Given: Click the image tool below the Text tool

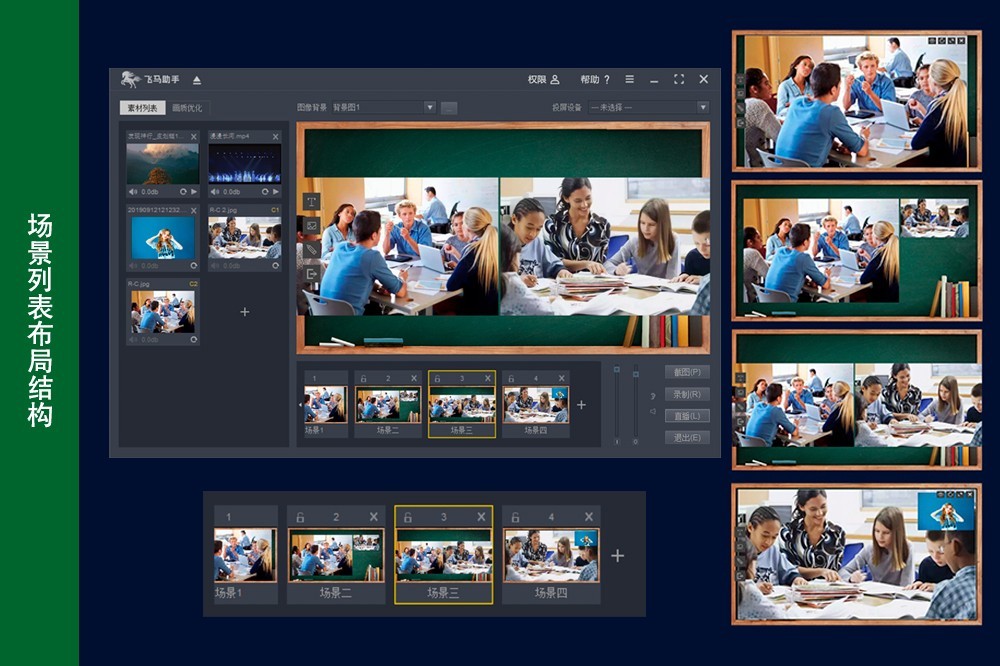Looking at the screenshot, I should [311, 225].
